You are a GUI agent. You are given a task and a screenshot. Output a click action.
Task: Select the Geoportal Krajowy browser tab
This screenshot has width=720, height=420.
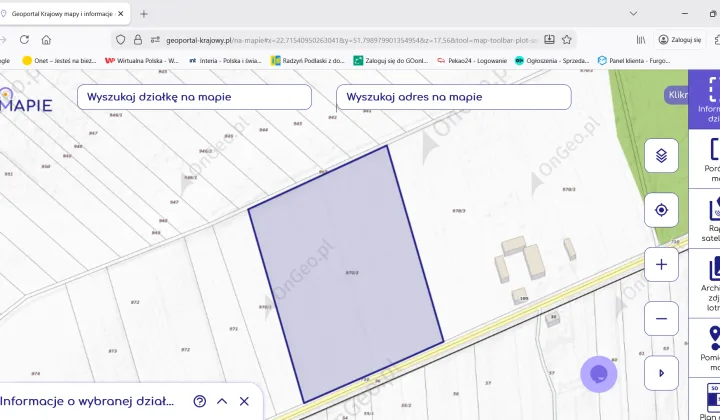point(64,14)
